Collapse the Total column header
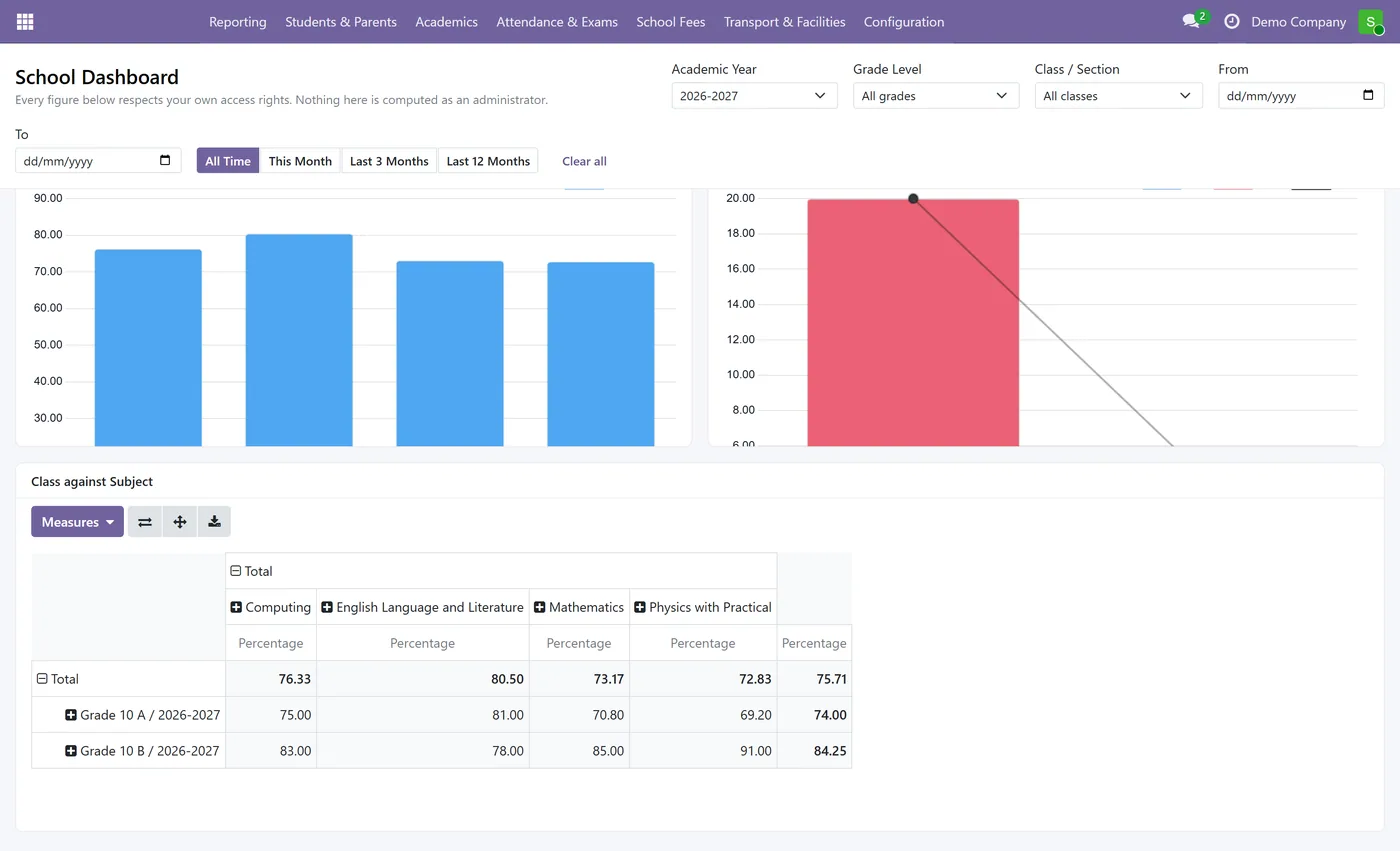The width and height of the screenshot is (1400, 851). (501, 571)
